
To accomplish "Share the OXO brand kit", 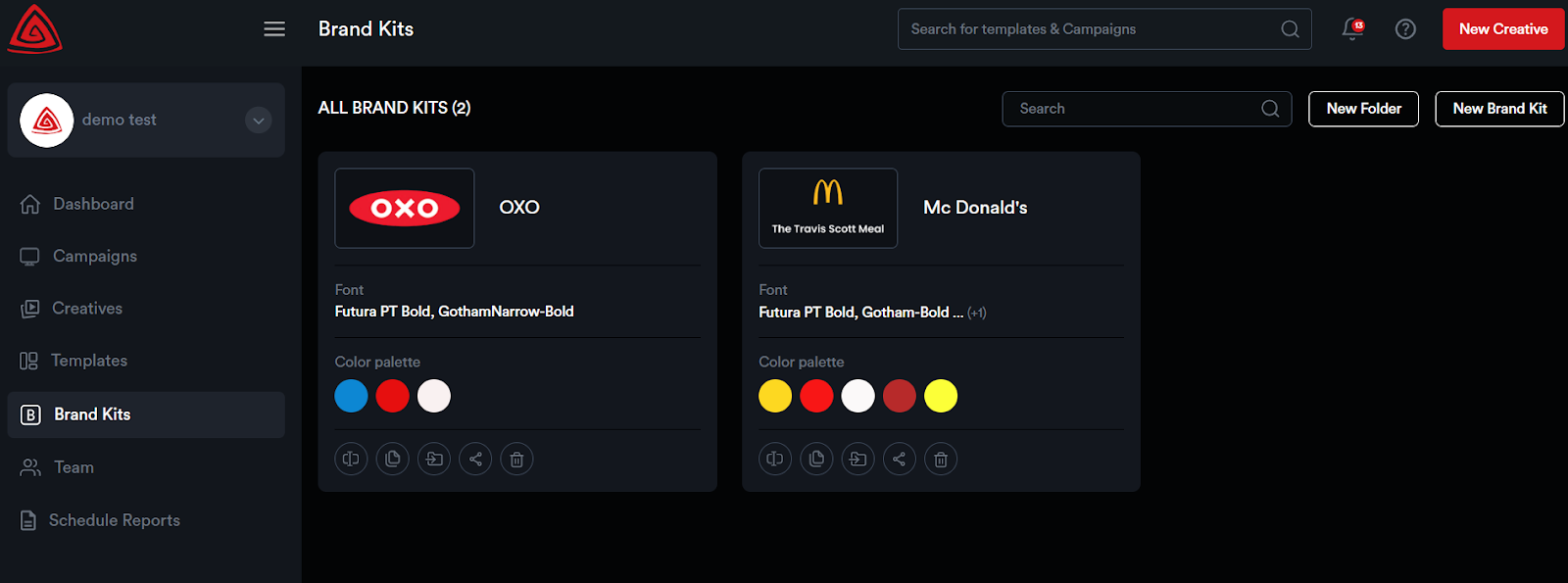I will click(x=475, y=459).
